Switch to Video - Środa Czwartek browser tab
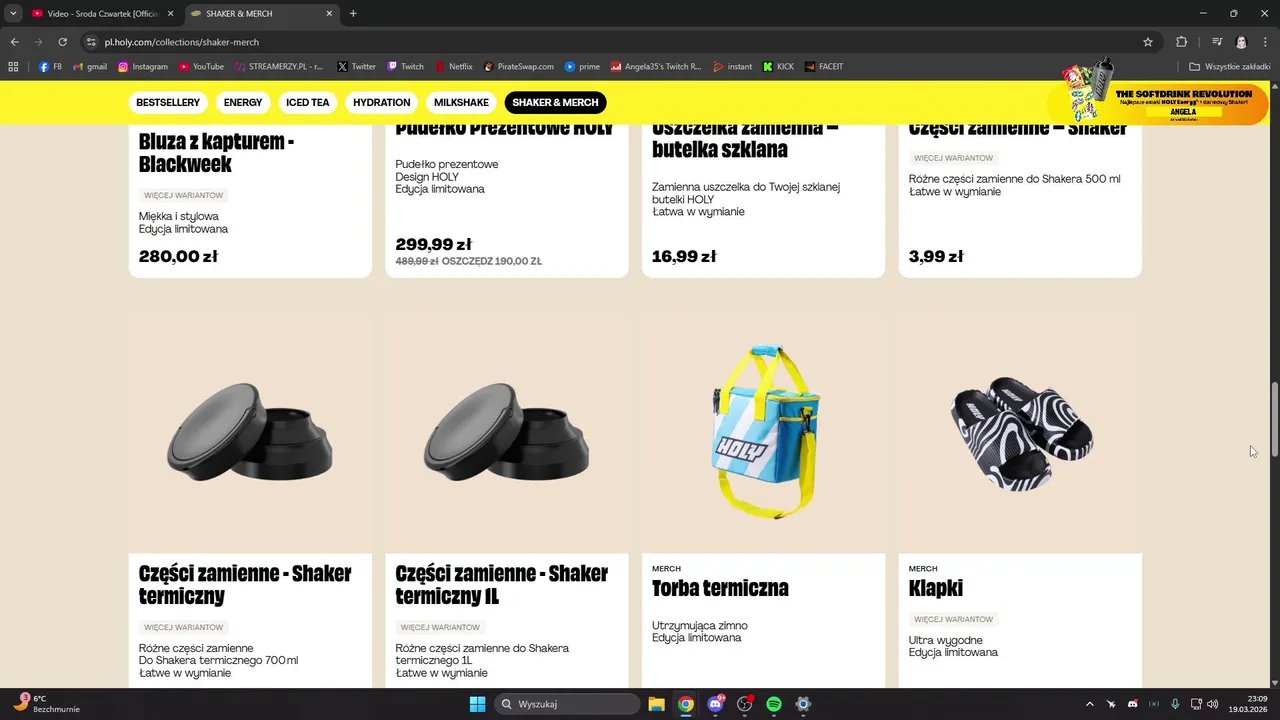Screen dimensions: 1280x720 tap(101, 13)
